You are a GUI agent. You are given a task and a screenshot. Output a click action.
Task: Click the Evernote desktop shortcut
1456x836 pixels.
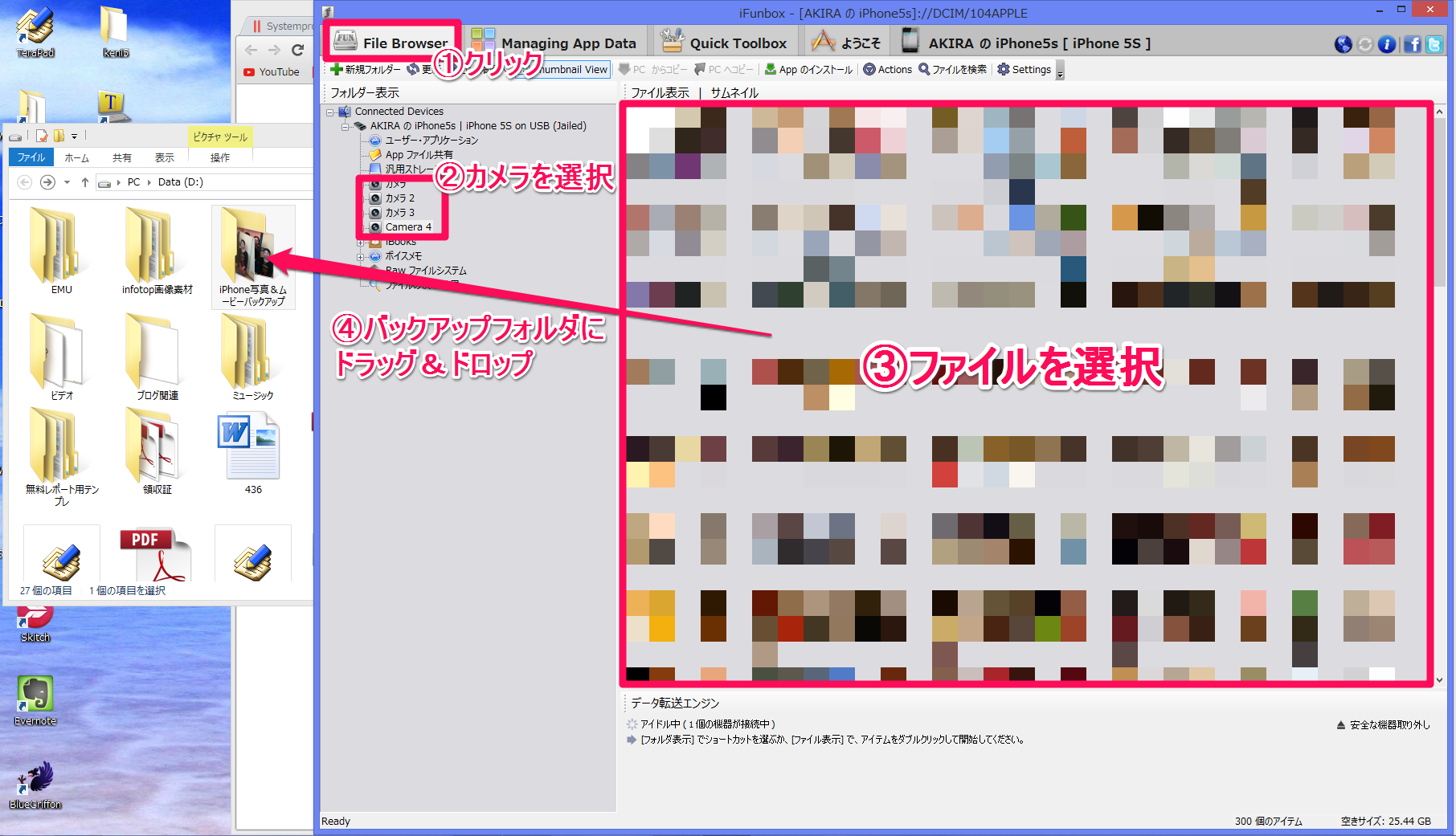pyautogui.click(x=35, y=701)
